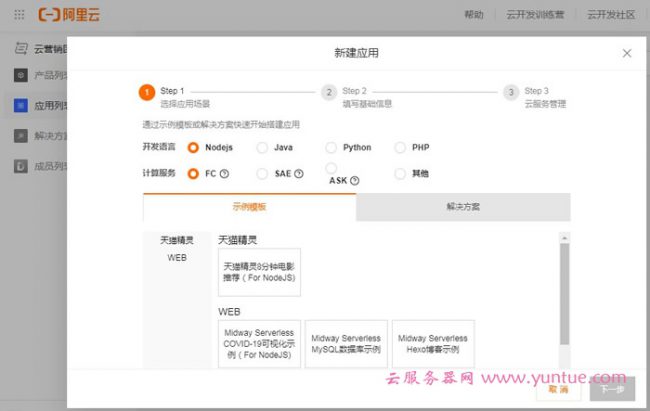Select Python as development language
650x411 pixels.
(331, 147)
